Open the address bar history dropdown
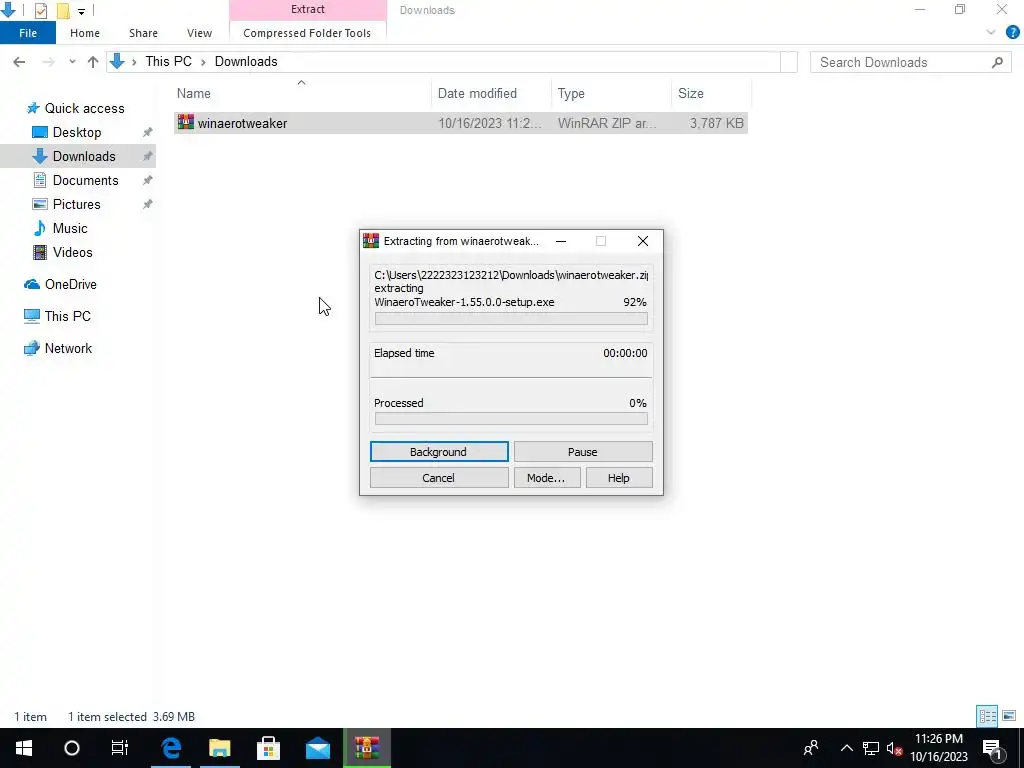Screen dimensions: 1024x768 tap(789, 62)
